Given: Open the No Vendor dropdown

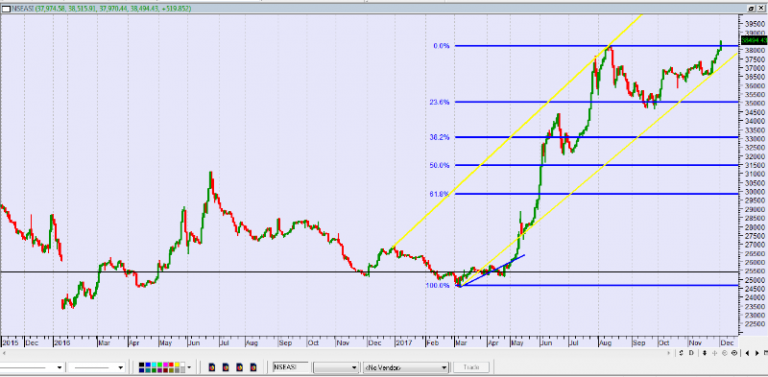Looking at the screenshot, I should tap(406, 367).
